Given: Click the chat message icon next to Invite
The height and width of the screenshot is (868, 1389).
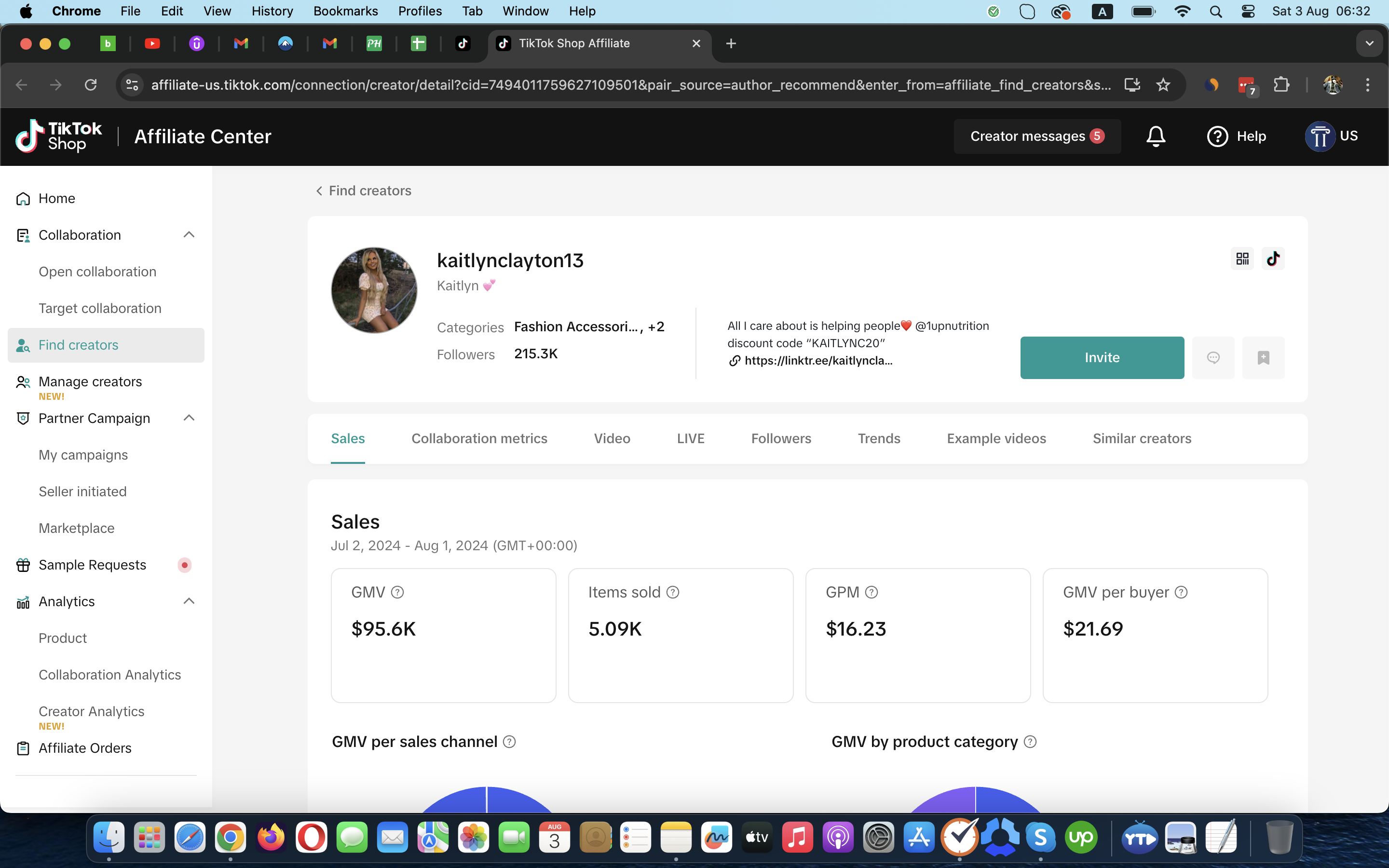Looking at the screenshot, I should pos(1213,358).
